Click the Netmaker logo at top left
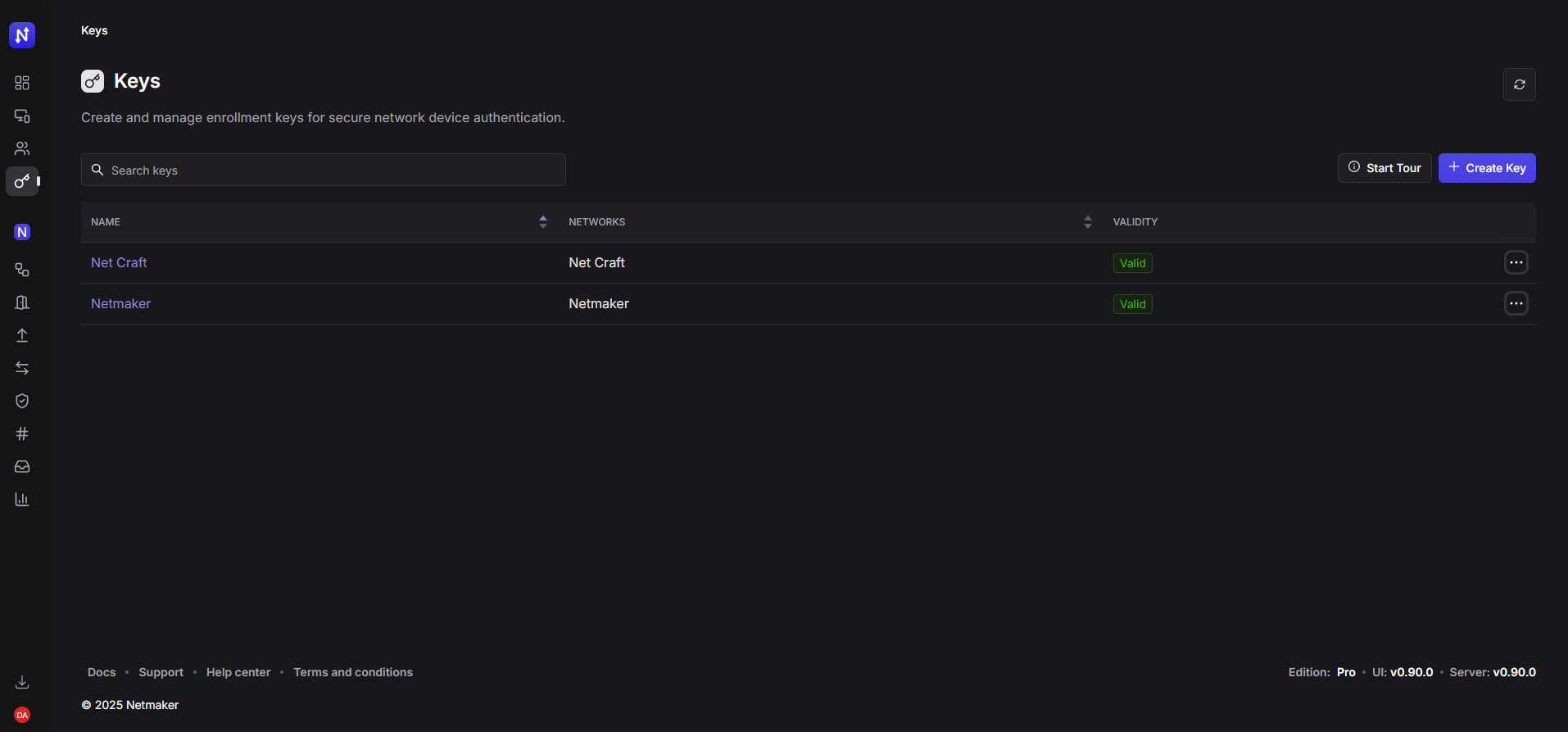This screenshot has width=1568, height=732. (22, 35)
